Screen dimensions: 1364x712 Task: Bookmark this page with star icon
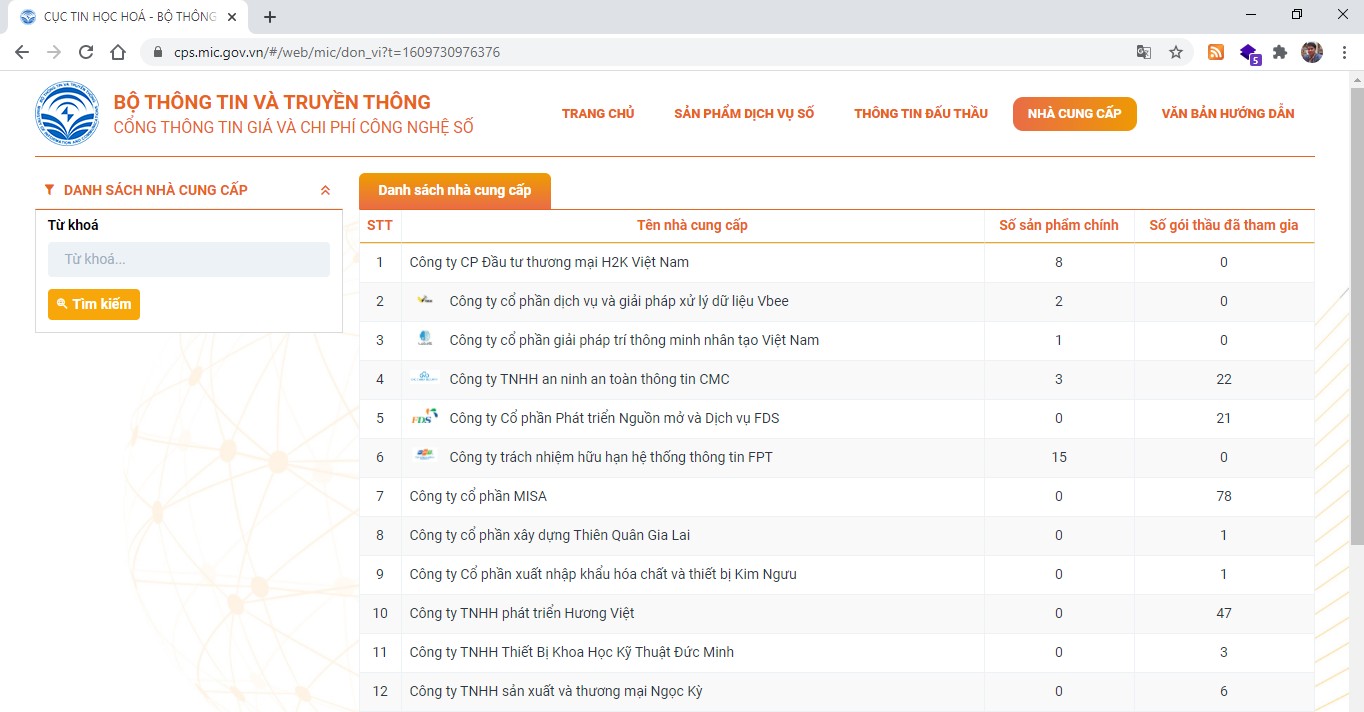pos(1176,52)
